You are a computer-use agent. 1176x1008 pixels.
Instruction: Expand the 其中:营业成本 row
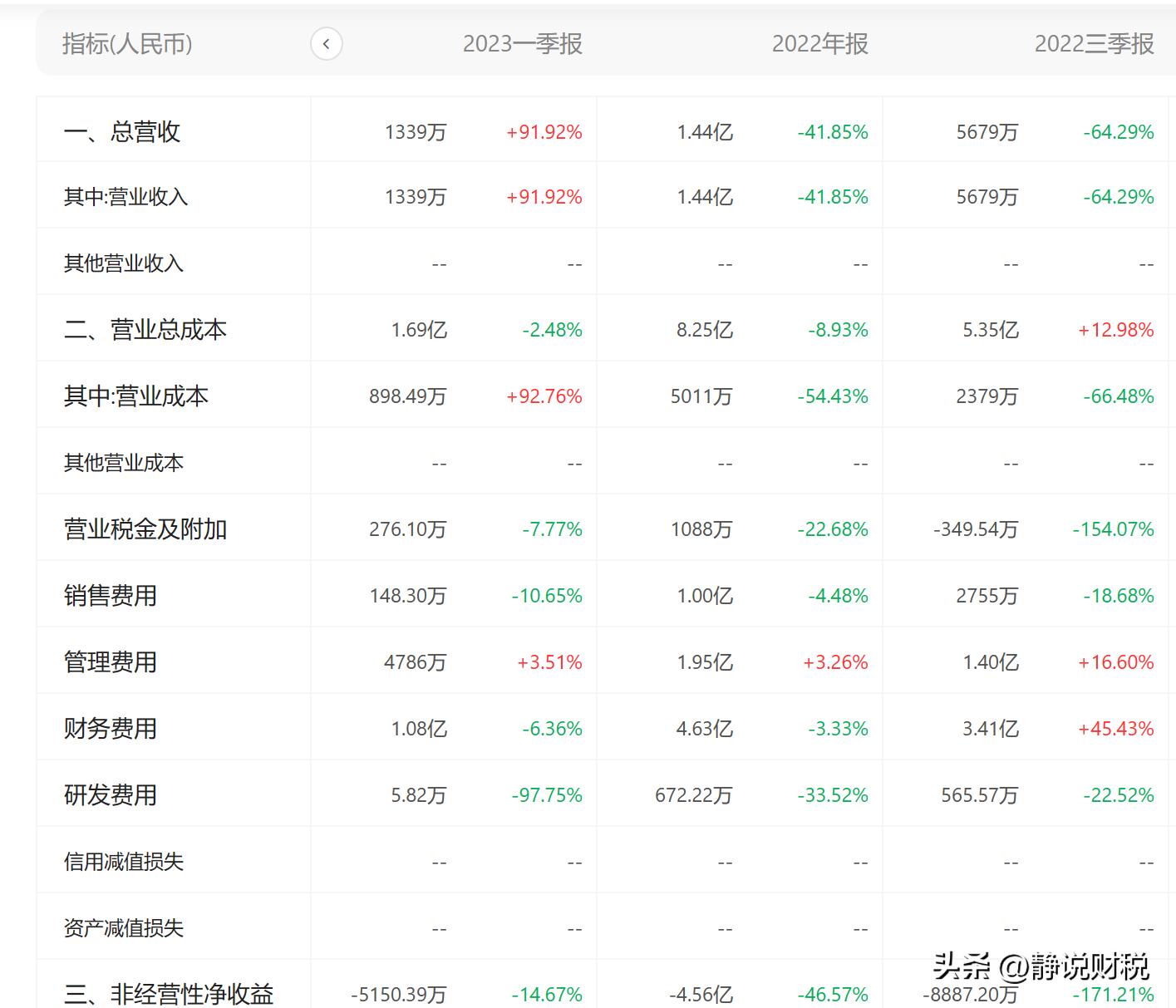[x=136, y=396]
